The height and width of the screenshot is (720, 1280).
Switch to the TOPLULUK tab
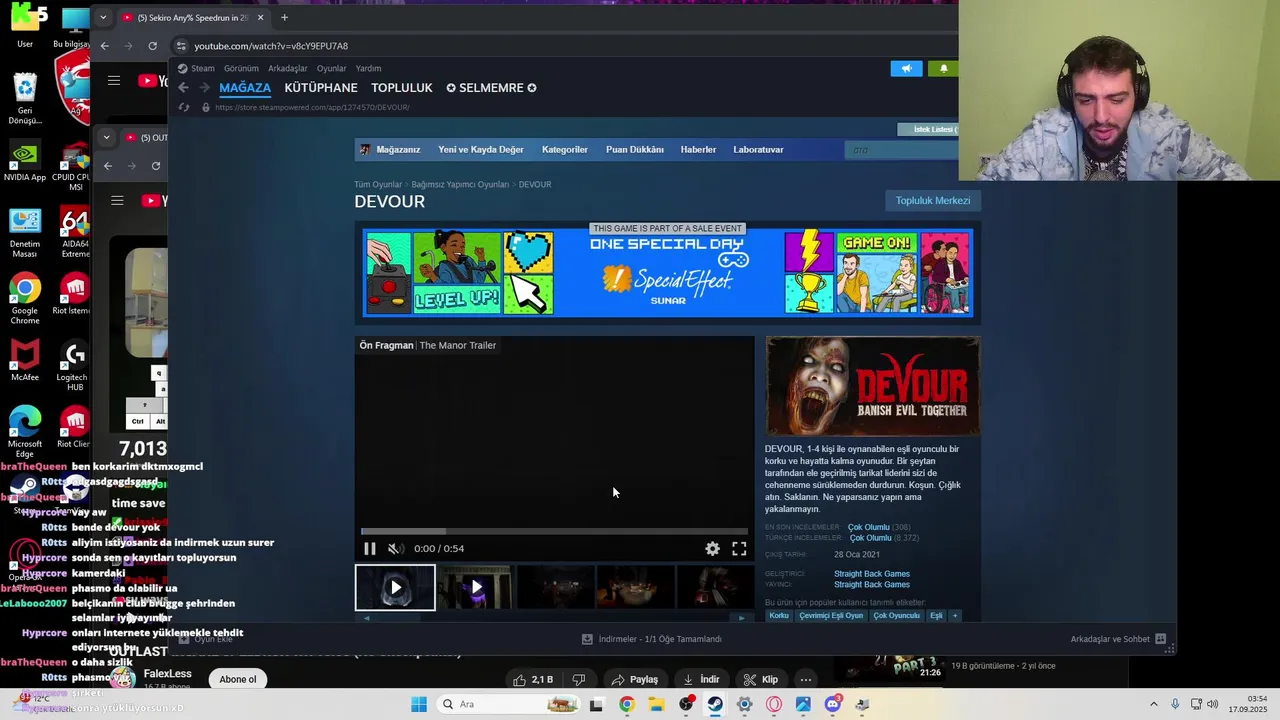[x=402, y=88]
